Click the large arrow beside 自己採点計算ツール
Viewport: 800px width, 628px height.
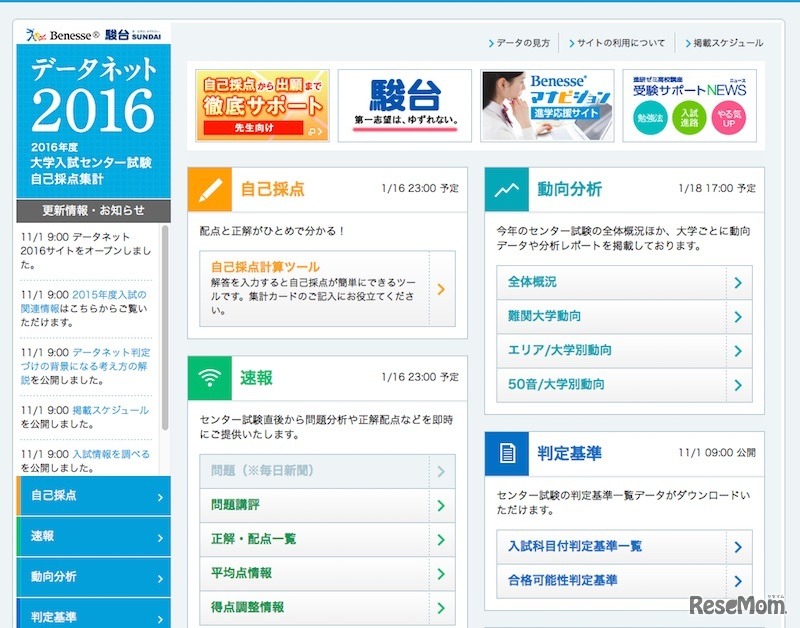pyautogui.click(x=440, y=288)
